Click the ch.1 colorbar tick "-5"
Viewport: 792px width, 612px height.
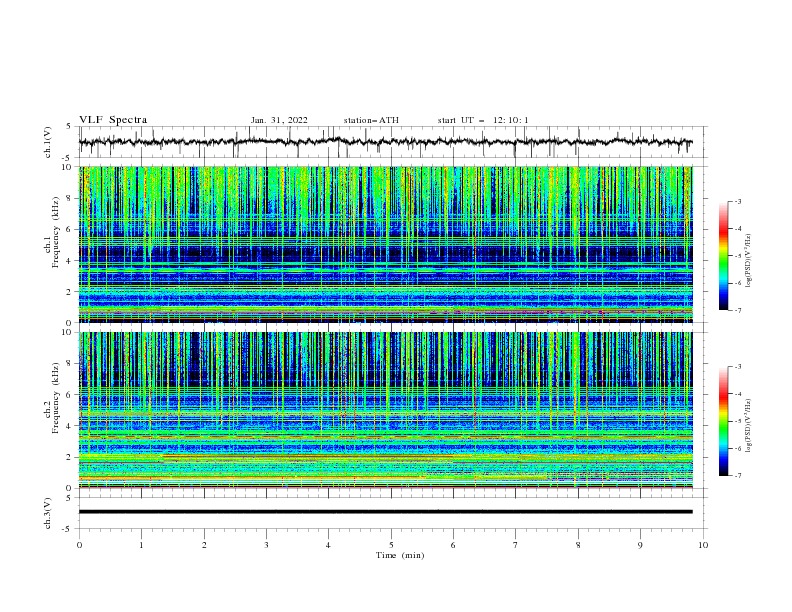[x=737, y=256]
